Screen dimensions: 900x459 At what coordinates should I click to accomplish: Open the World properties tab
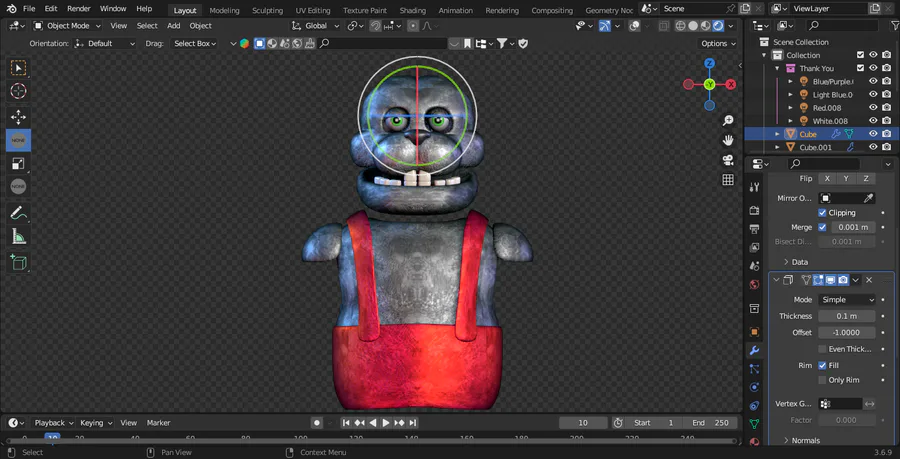point(755,285)
